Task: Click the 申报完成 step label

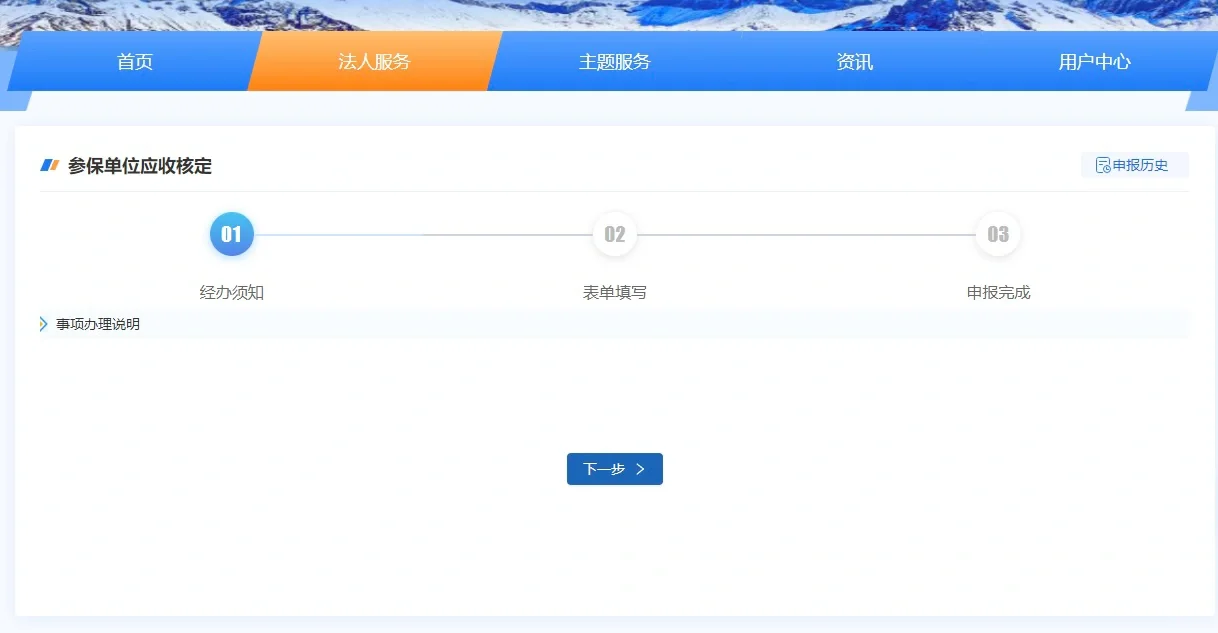Action: [x=997, y=293]
